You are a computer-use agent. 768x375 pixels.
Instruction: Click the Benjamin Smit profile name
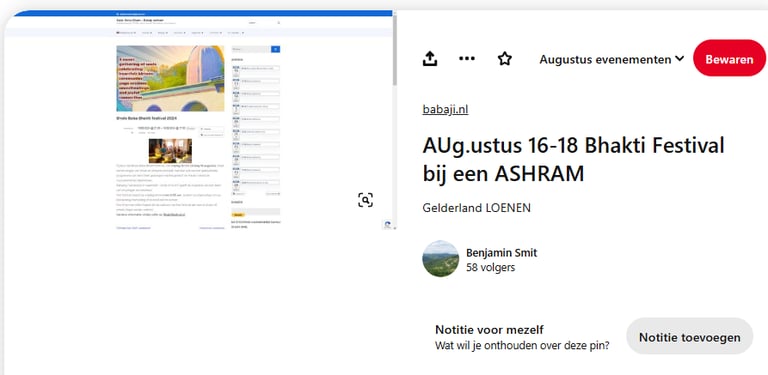point(502,253)
